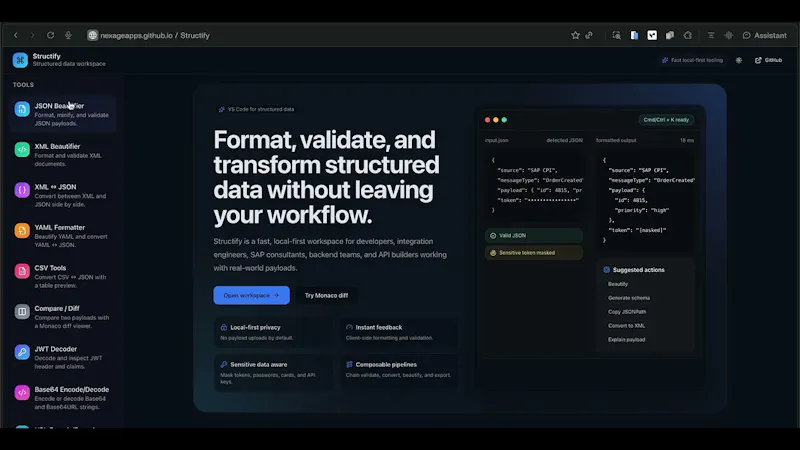Select XML Beautifier in the tools list
The height and width of the screenshot is (450, 800).
point(63,155)
